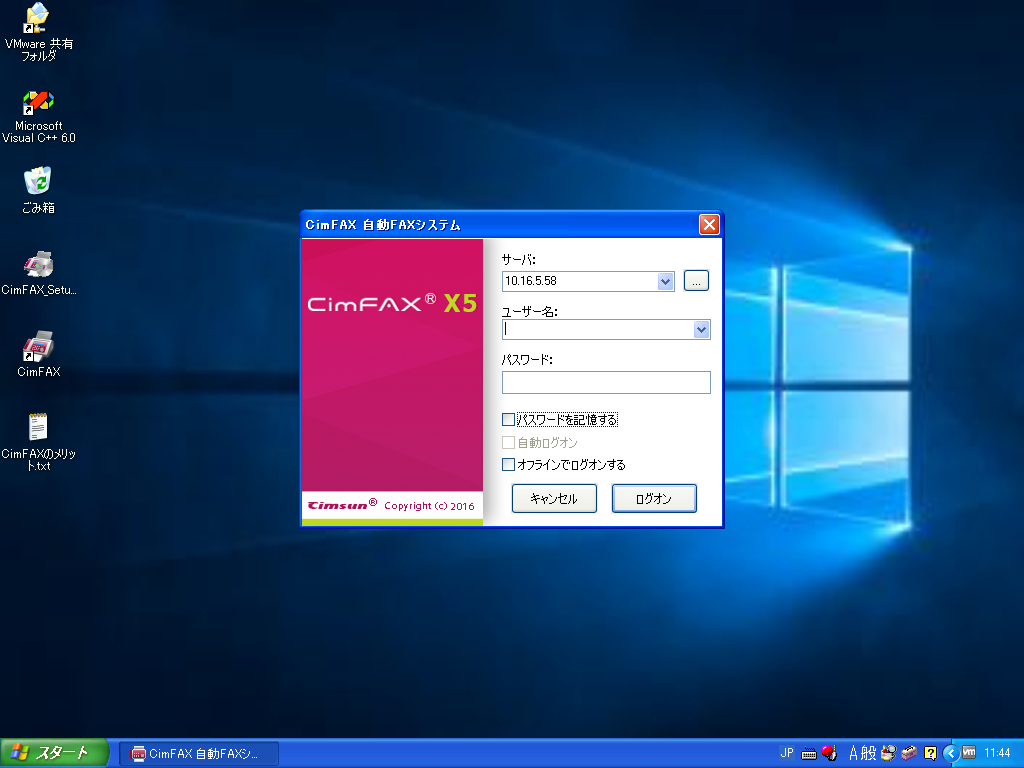Image resolution: width=1024 pixels, height=768 pixels.
Task: Select the CimFAX 自動FAXシステム taskbar item
Action: point(199,754)
